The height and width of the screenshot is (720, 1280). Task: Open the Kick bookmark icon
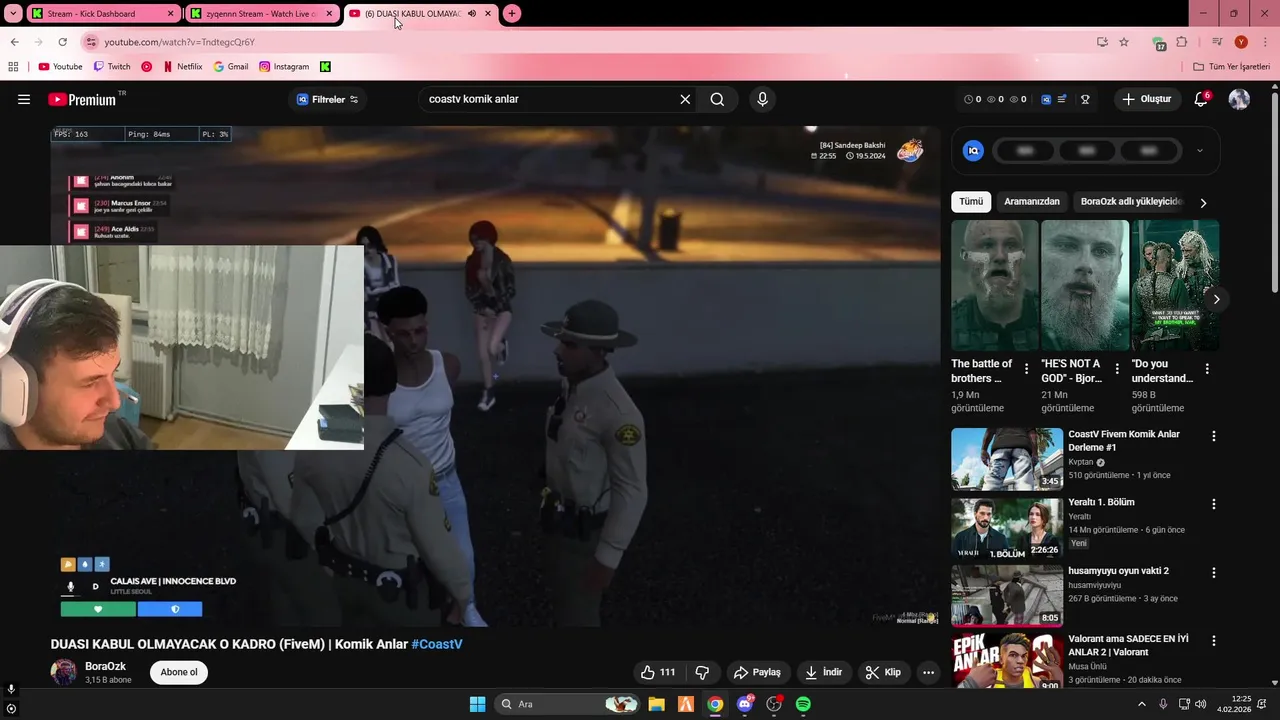(325, 67)
